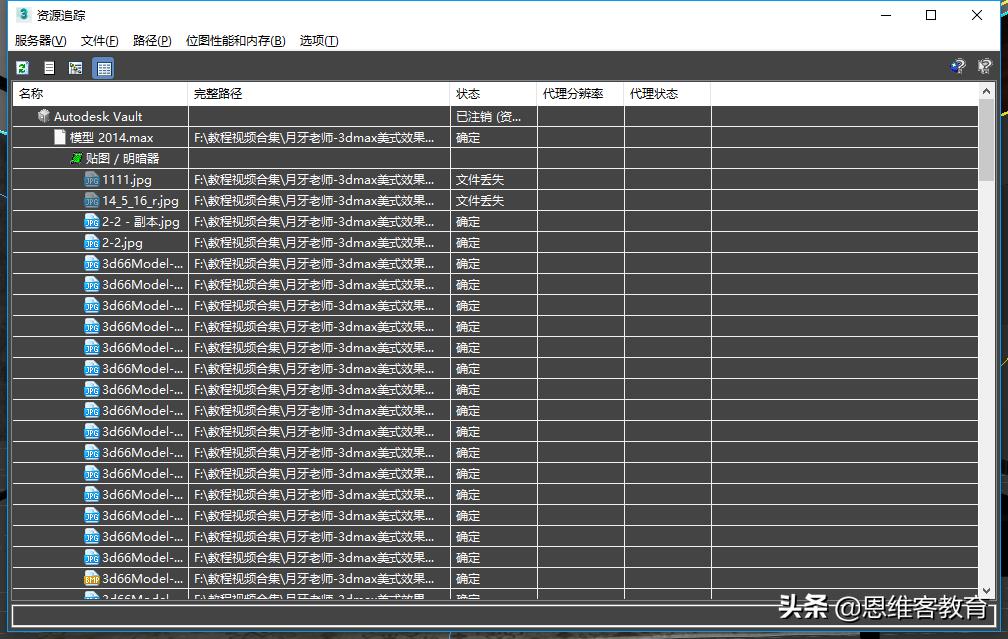The image size is (1008, 639).
Task: Click the rightmost context help icon
Action: 984,66
